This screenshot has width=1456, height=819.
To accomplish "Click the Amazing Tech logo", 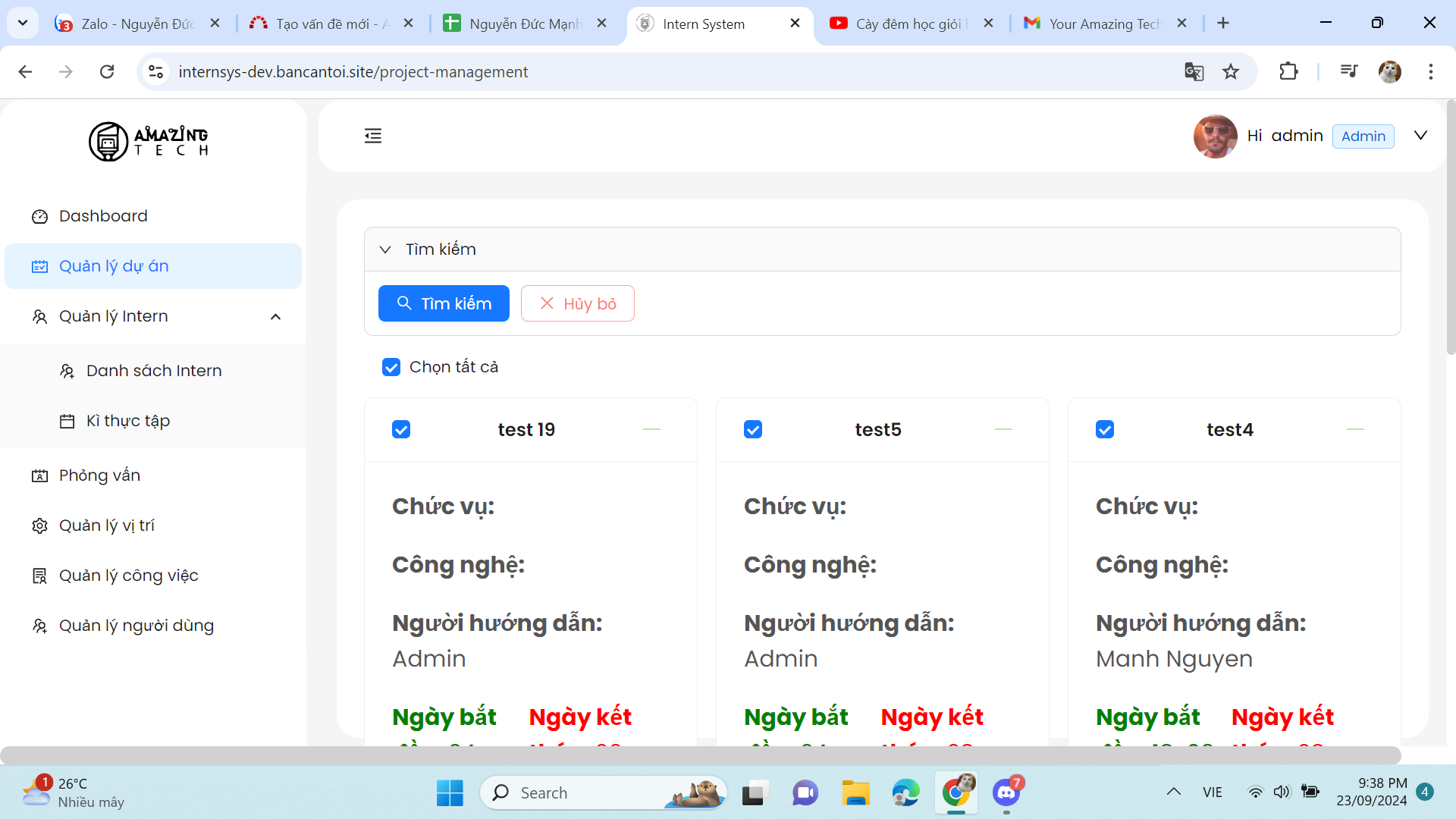I will pos(149,141).
